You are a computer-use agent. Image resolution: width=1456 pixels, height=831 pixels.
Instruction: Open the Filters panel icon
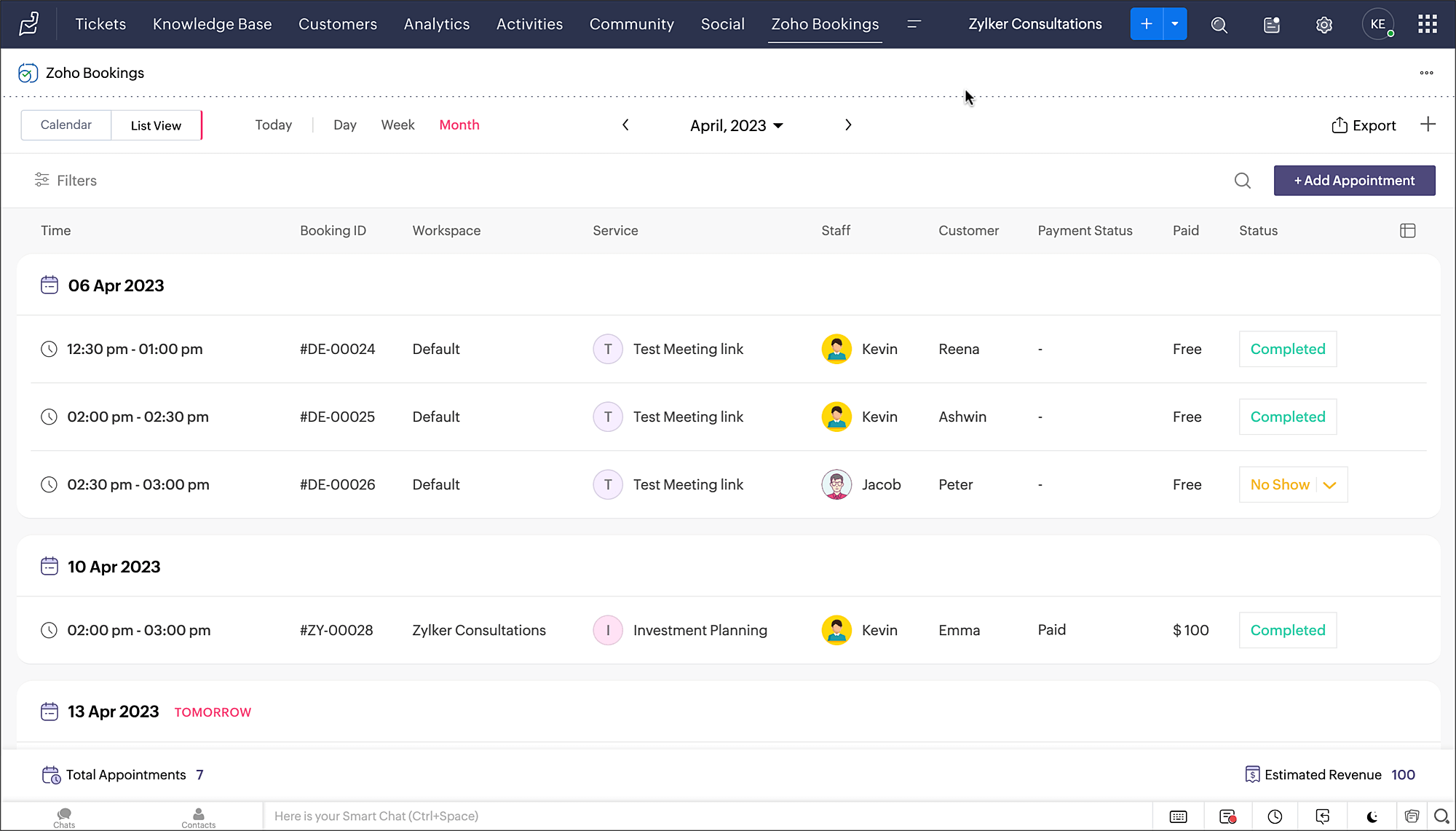(42, 180)
